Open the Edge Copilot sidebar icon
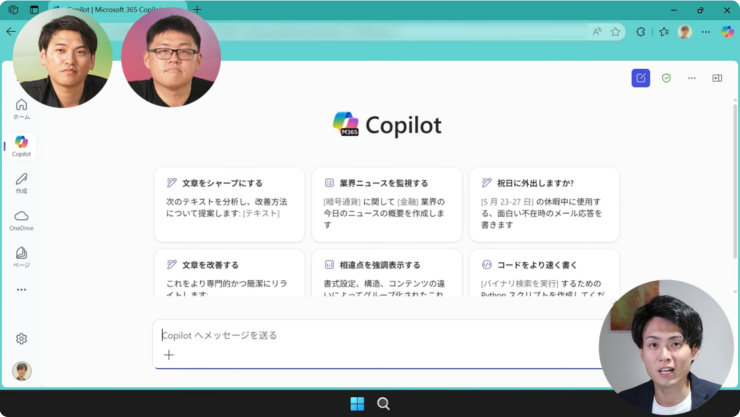This screenshot has width=740, height=417. point(727,32)
